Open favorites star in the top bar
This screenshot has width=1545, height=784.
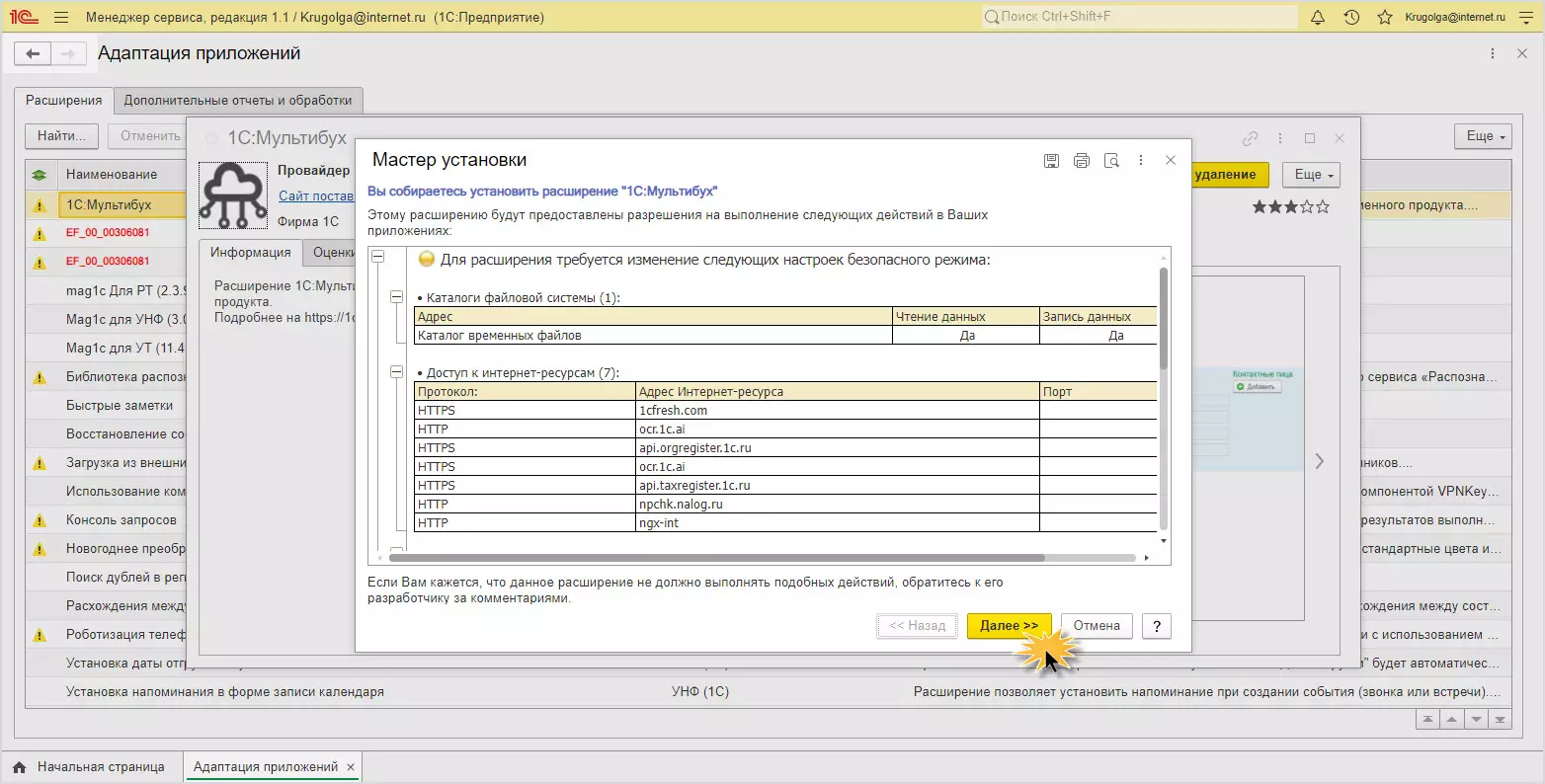click(x=1384, y=17)
